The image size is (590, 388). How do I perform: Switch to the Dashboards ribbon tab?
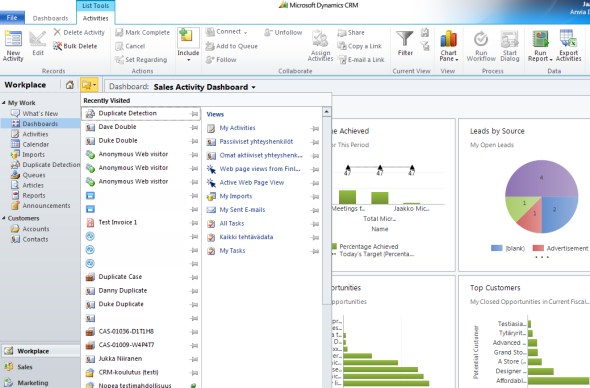pos(50,18)
